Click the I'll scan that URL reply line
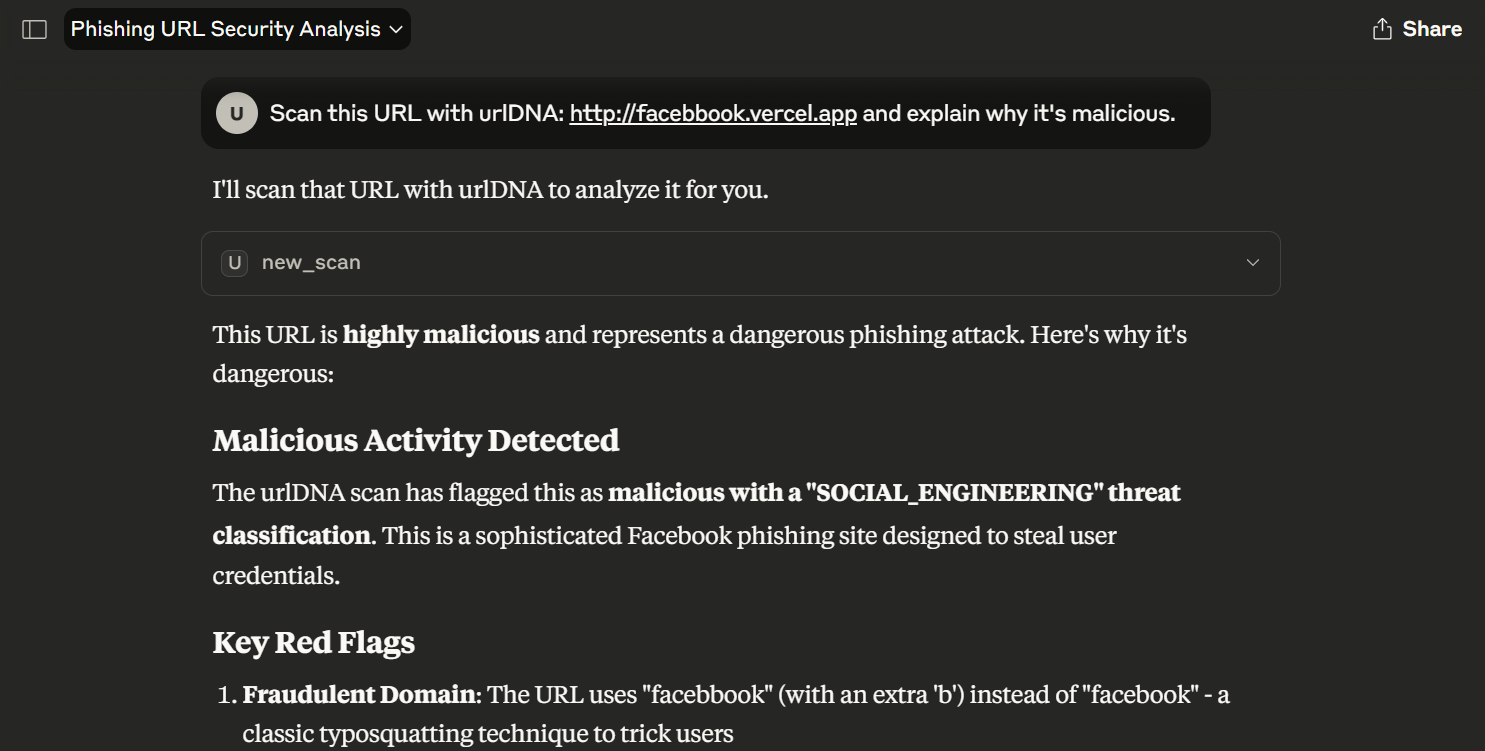1485x751 pixels. tap(491, 189)
